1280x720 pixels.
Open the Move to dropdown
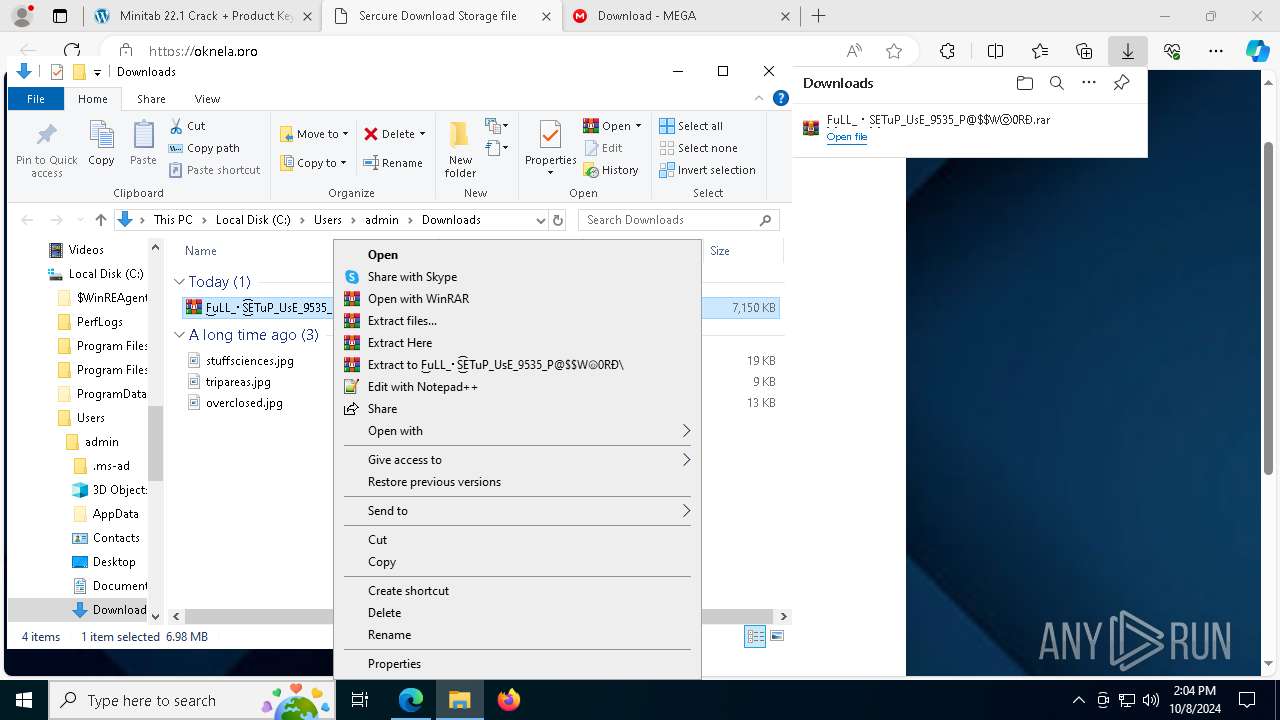coord(314,134)
